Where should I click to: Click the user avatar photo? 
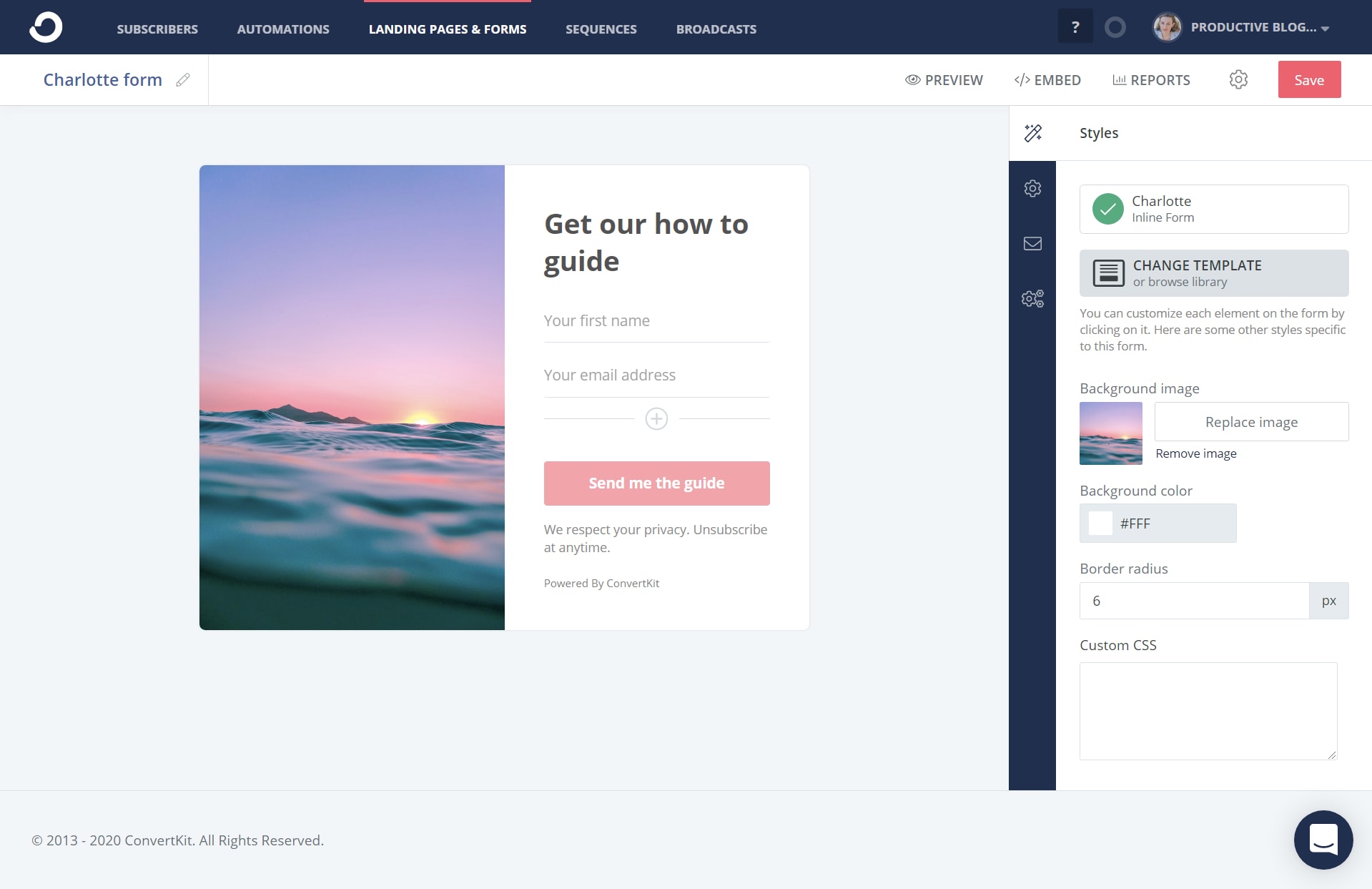pyautogui.click(x=1168, y=27)
